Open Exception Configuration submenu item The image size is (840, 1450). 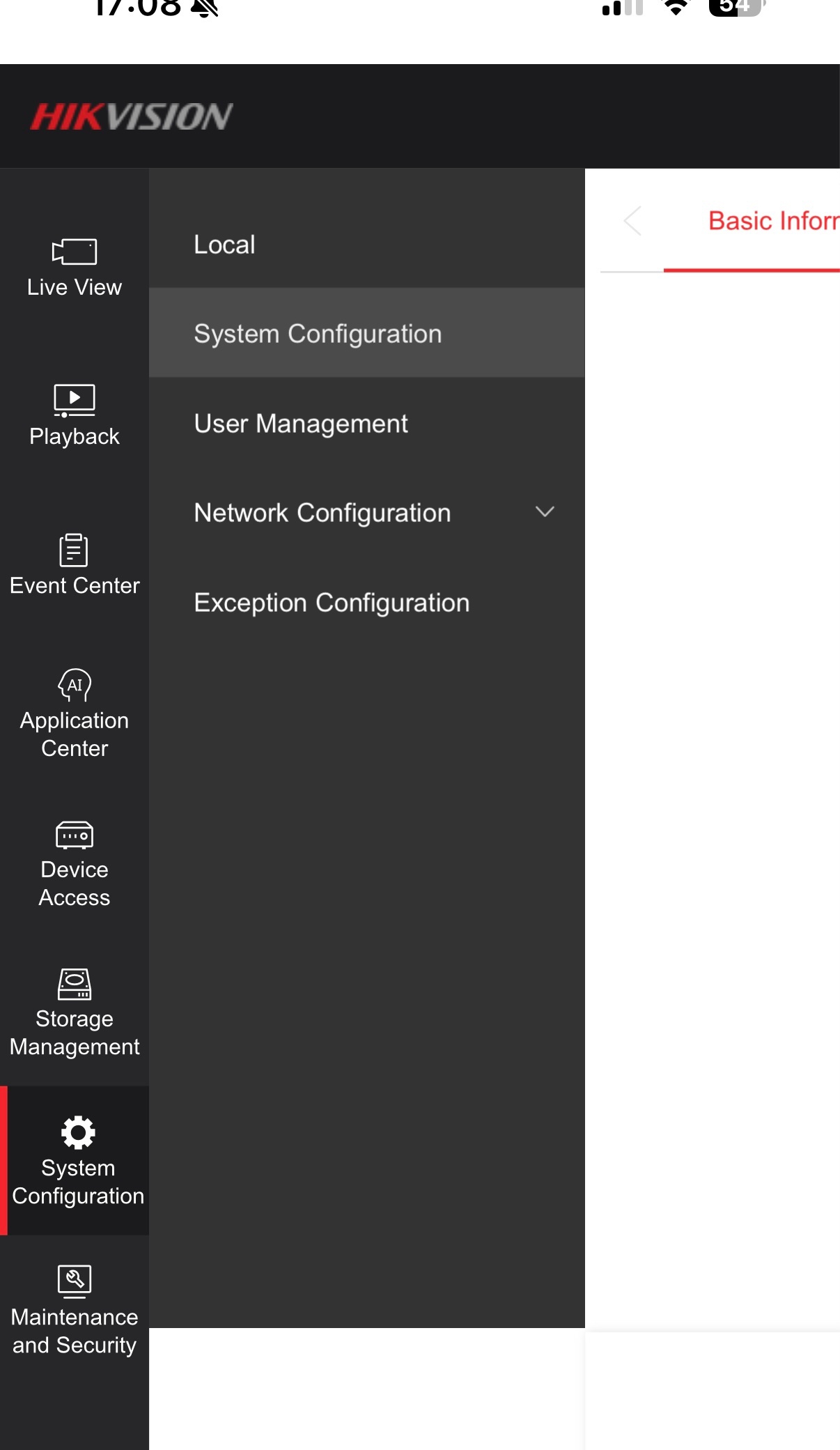[x=332, y=603]
